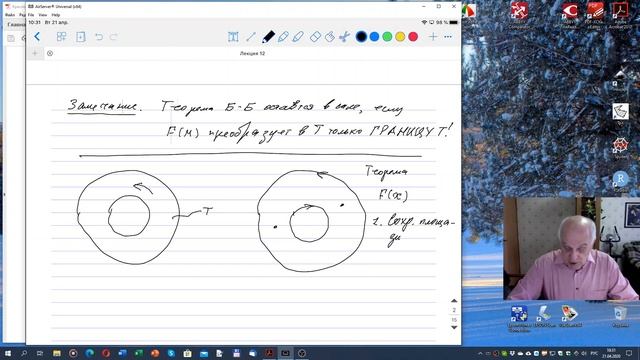The width and height of the screenshot is (640, 360).
Task: Open PowerPoint from the taskbar
Action: click(155, 353)
